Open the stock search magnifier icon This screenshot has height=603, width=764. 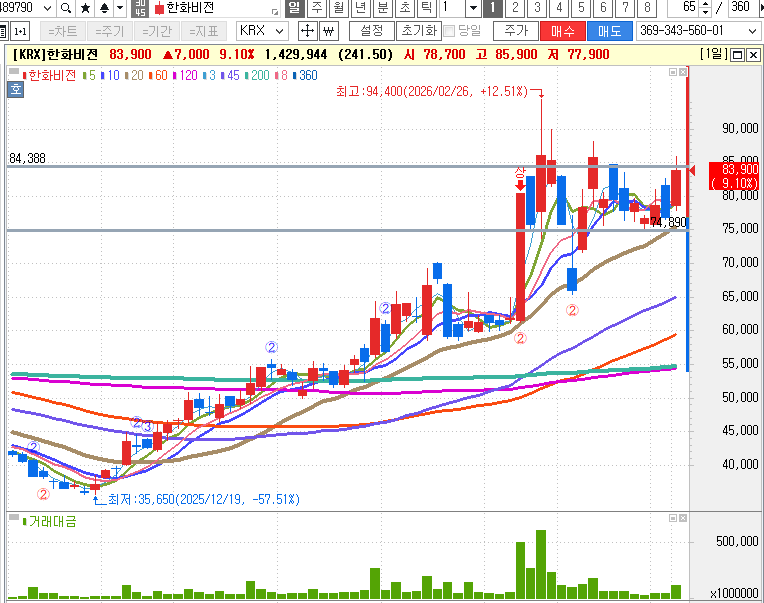pyautogui.click(x=66, y=8)
